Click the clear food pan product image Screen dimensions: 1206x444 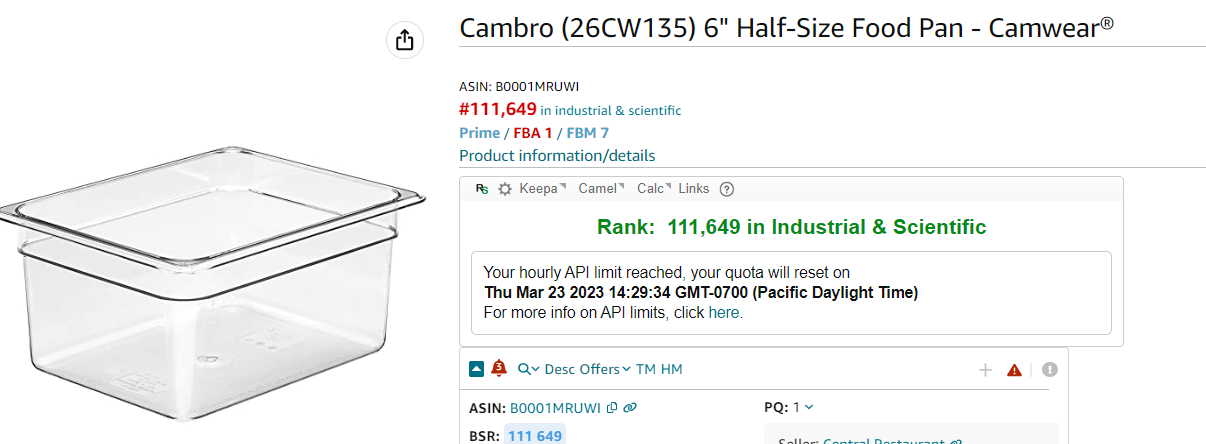pos(212,268)
